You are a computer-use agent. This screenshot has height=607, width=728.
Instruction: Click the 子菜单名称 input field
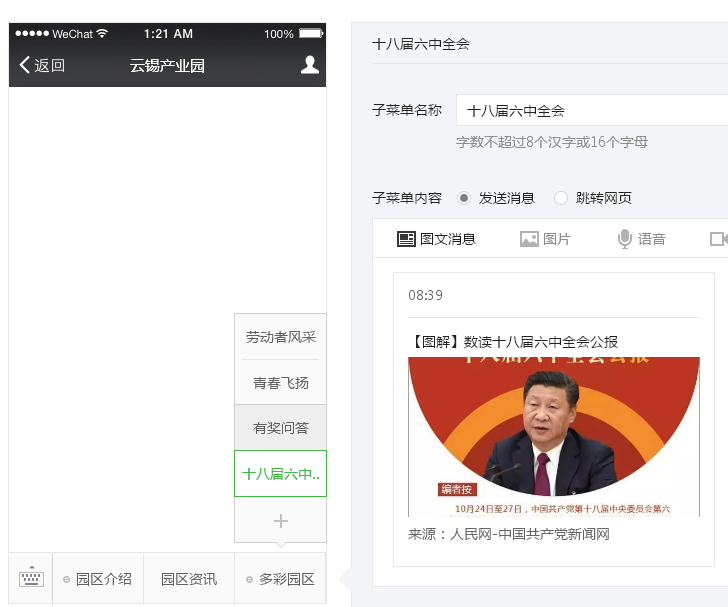click(x=592, y=111)
